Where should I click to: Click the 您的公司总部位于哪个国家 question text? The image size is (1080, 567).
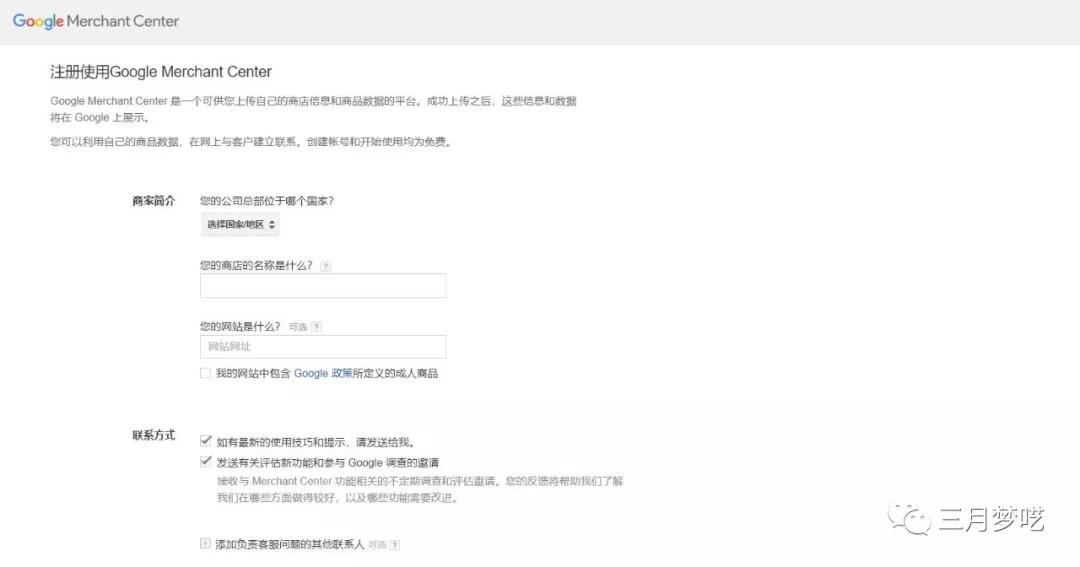267,201
